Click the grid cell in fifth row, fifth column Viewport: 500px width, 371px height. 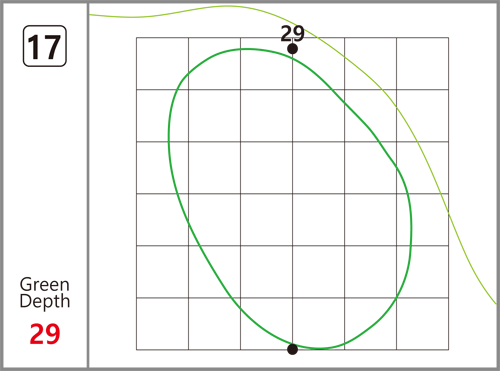(x=370, y=272)
